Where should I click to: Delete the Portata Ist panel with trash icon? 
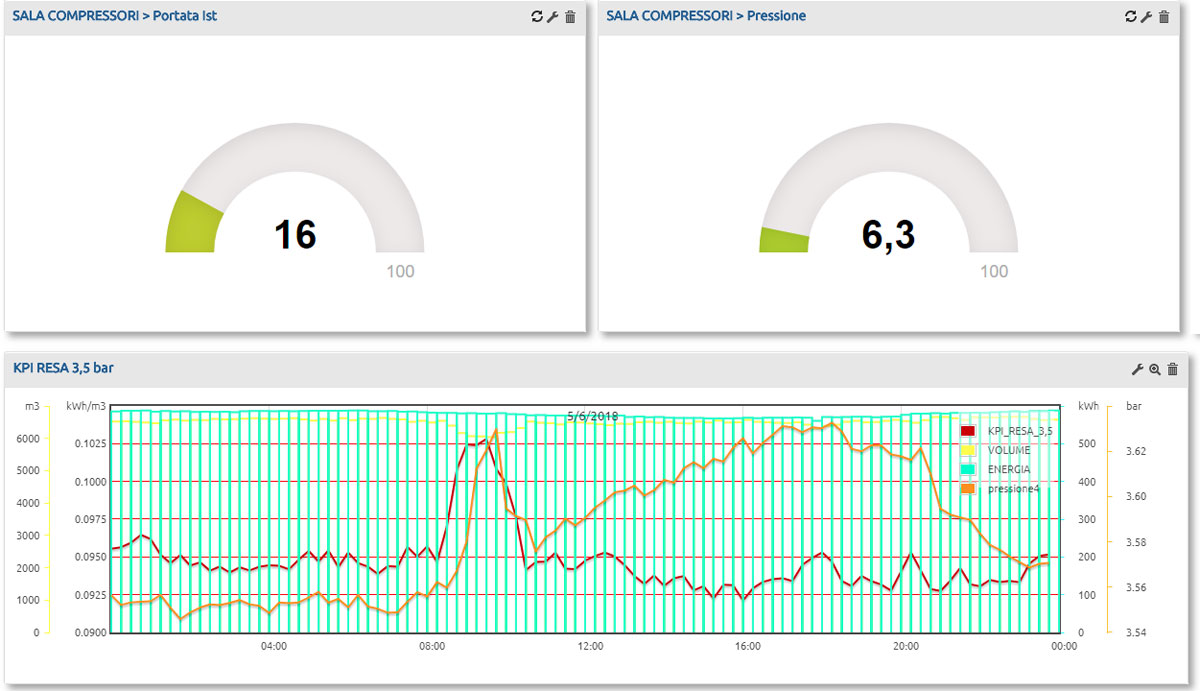[x=570, y=17]
